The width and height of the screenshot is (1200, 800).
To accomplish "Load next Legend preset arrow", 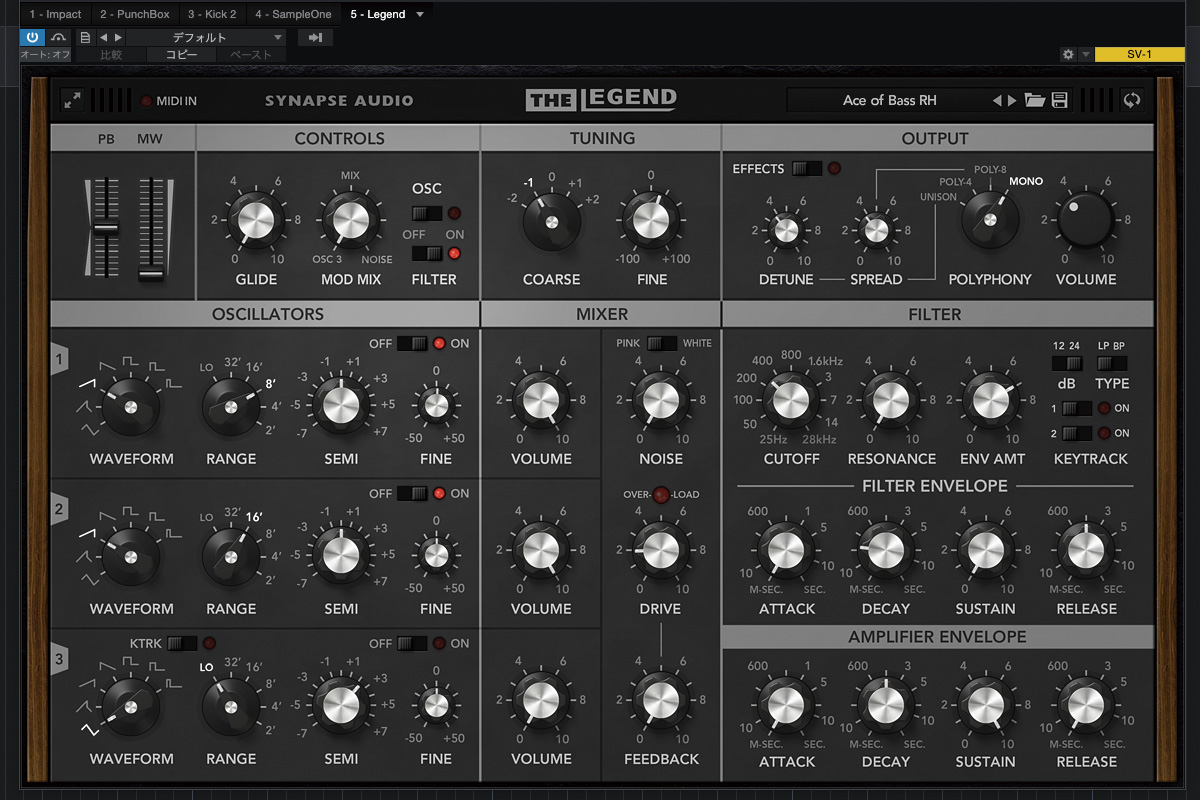I will [x=1012, y=100].
